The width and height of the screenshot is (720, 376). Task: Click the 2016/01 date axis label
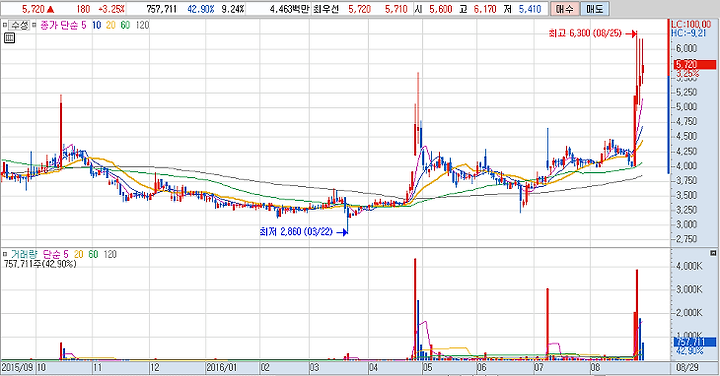[x=222, y=367]
